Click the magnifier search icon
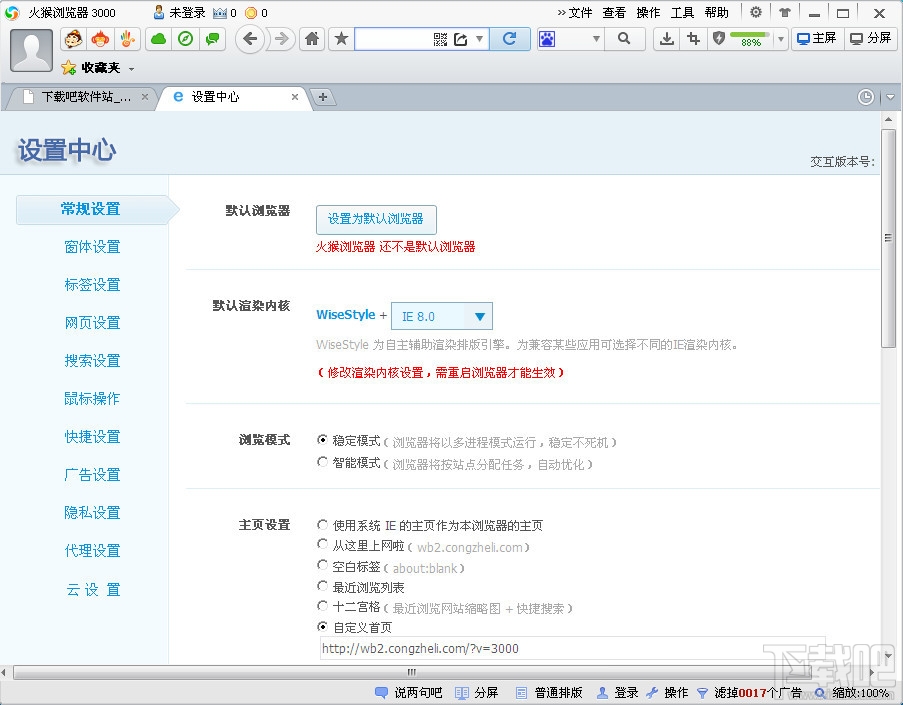 tap(624, 39)
